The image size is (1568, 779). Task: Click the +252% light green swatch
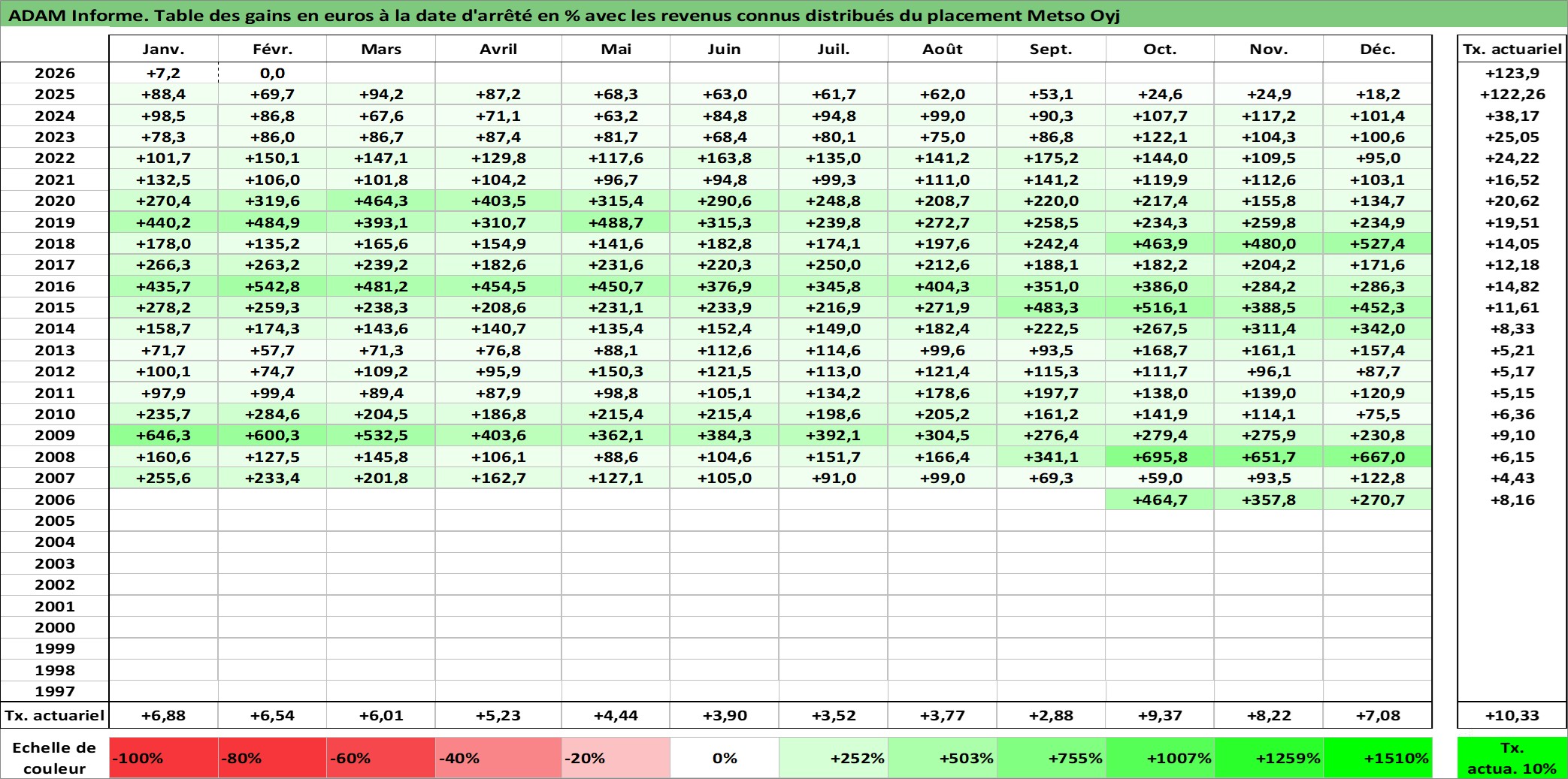834,758
